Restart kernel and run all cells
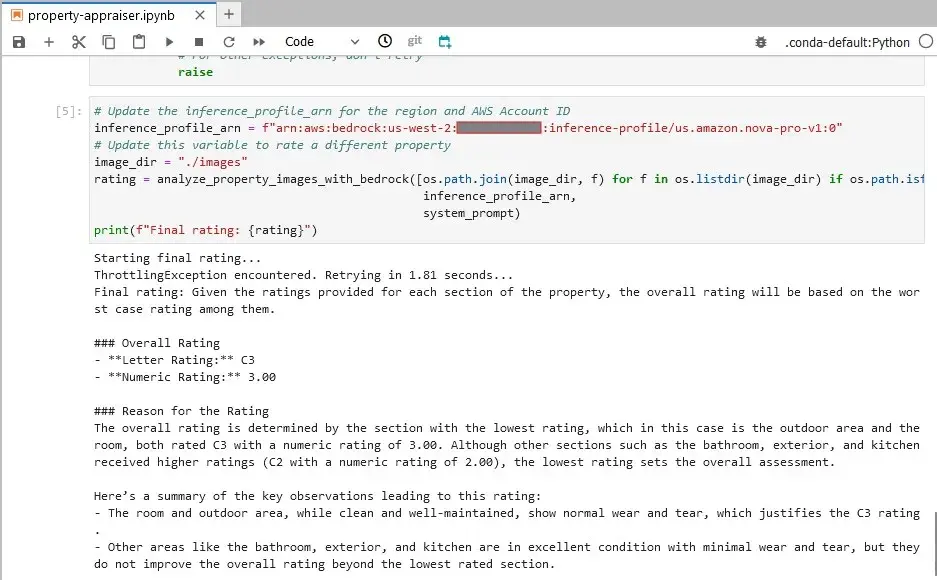 [x=259, y=42]
